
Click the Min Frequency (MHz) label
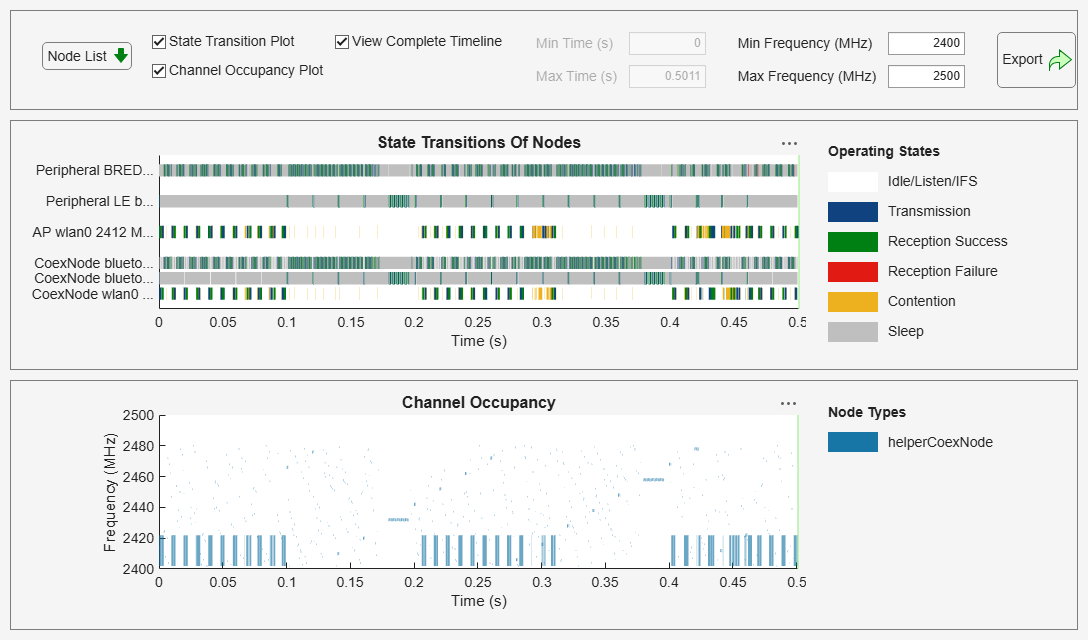coord(805,43)
